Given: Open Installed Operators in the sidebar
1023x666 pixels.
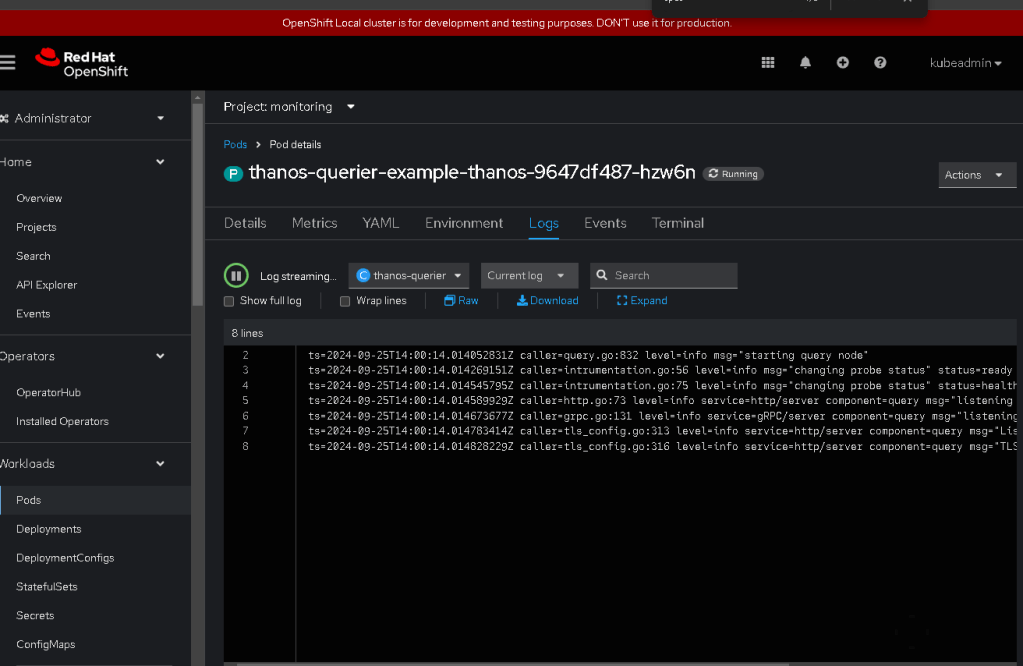Looking at the screenshot, I should (63, 421).
